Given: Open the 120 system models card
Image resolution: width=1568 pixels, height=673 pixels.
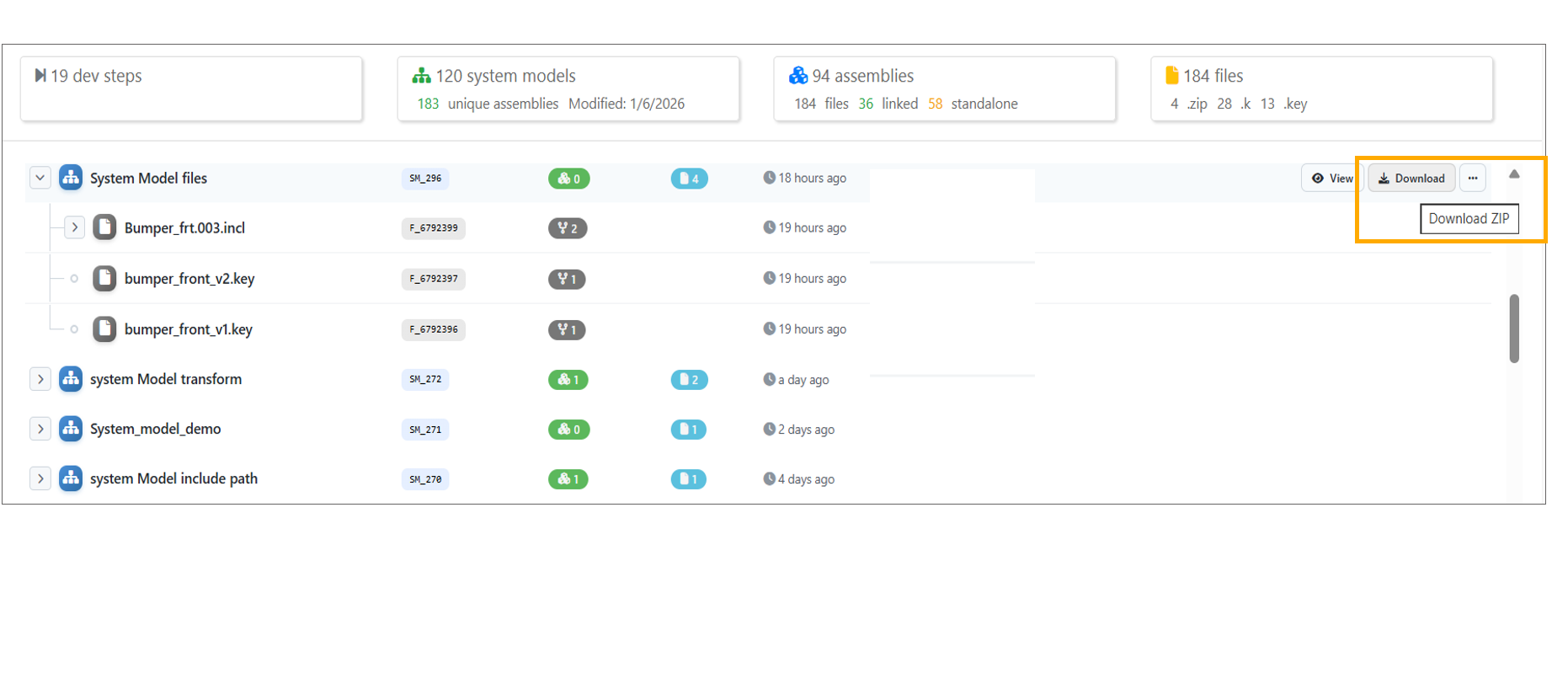Looking at the screenshot, I should (568, 88).
